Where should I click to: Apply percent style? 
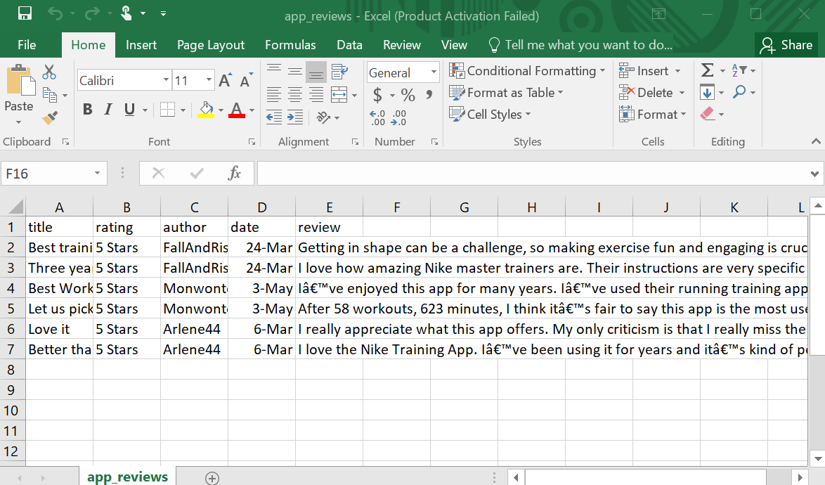408,95
